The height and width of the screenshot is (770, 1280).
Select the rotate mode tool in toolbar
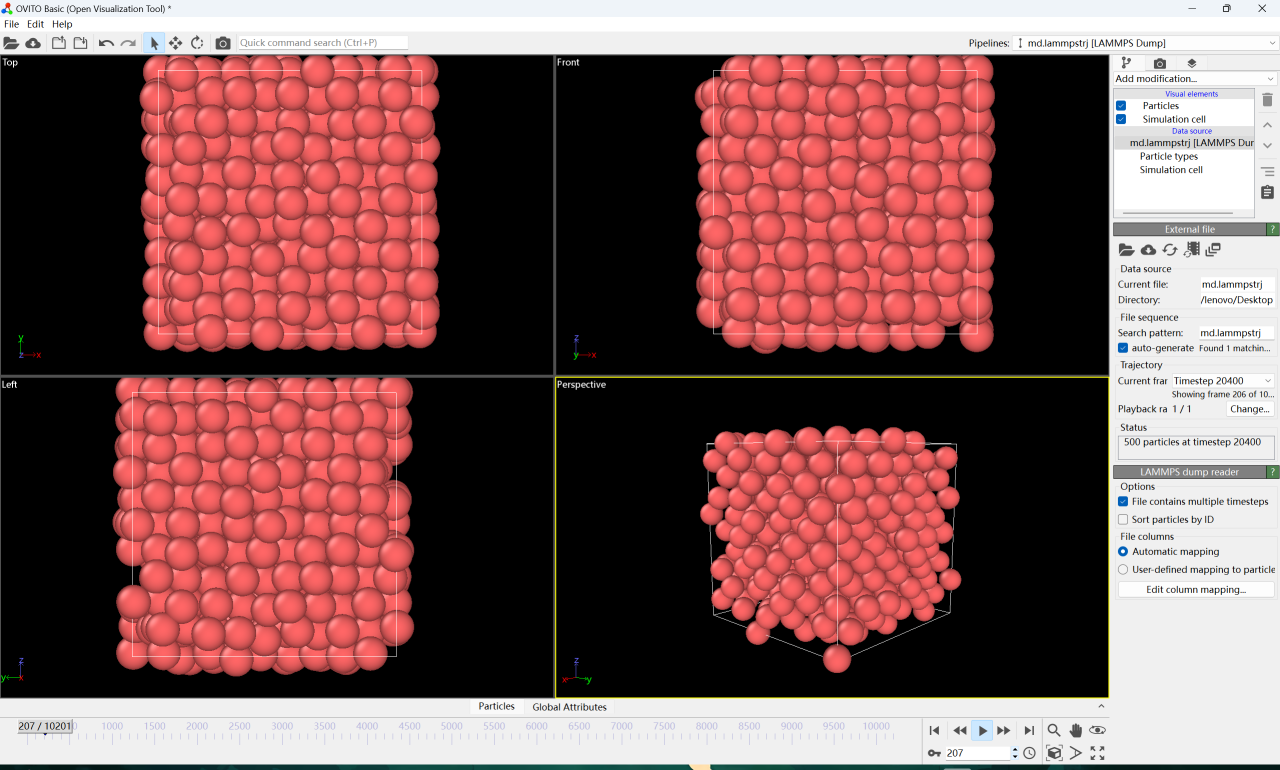click(197, 43)
